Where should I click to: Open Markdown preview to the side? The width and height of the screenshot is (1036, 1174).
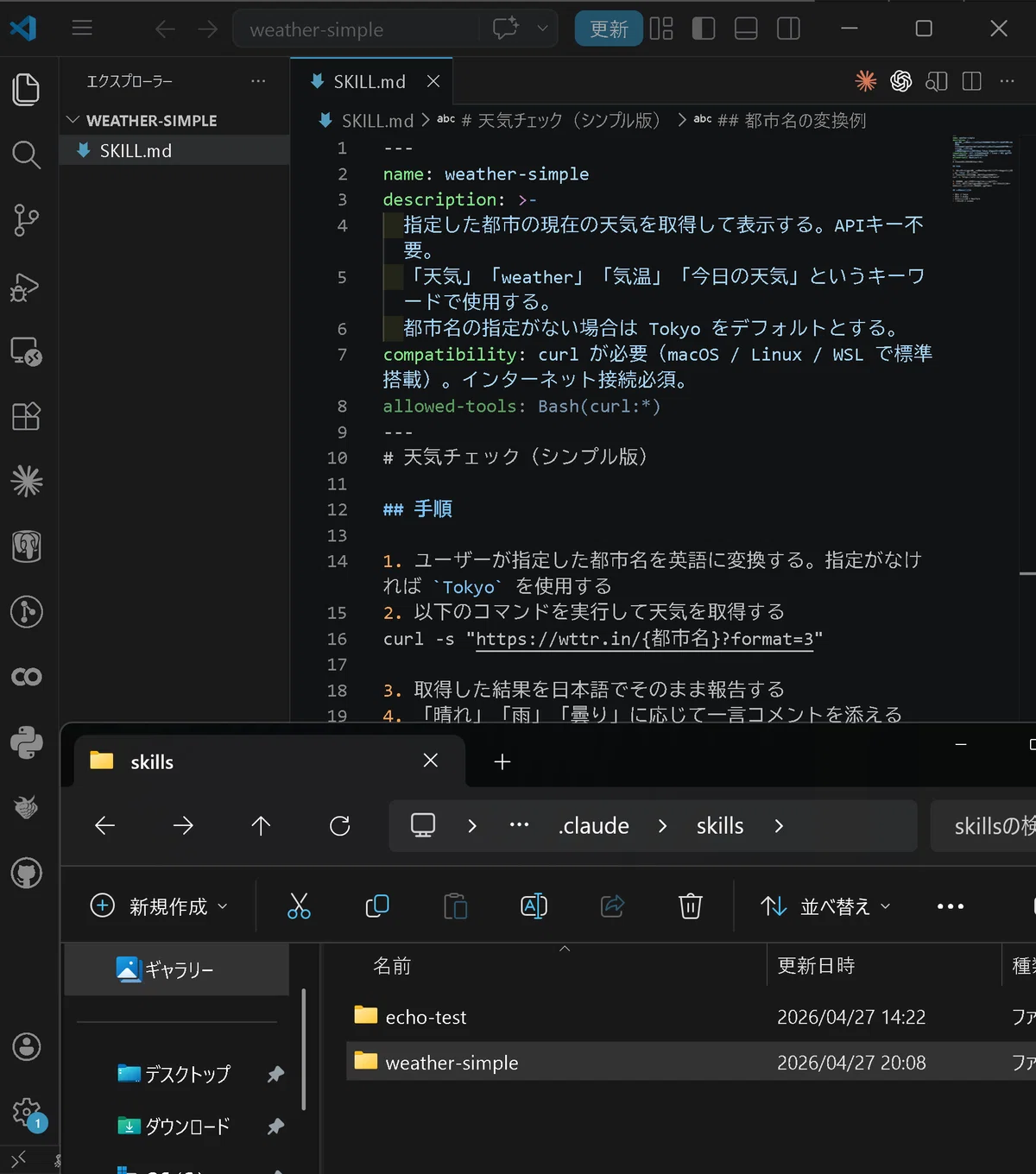pos(936,81)
